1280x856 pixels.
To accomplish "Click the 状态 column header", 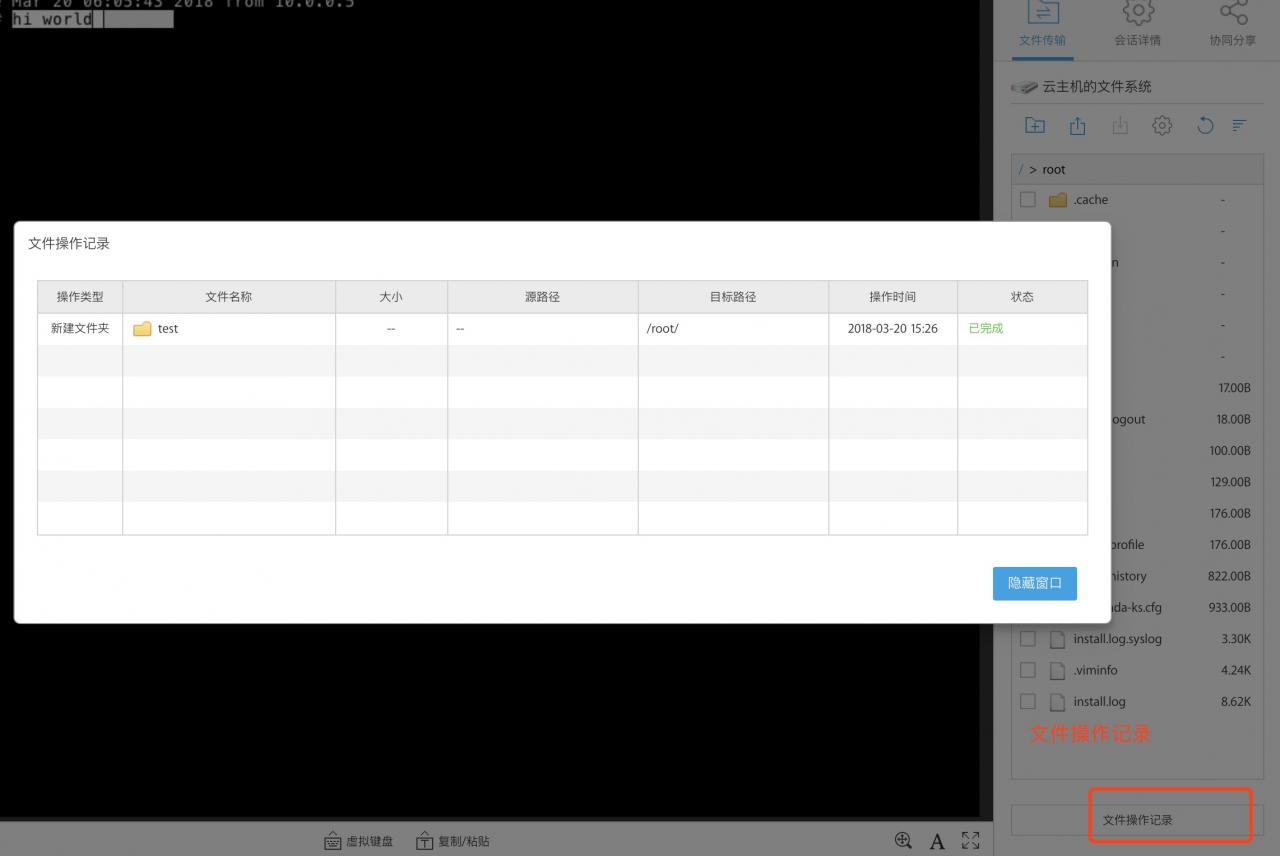I will [1022, 297].
